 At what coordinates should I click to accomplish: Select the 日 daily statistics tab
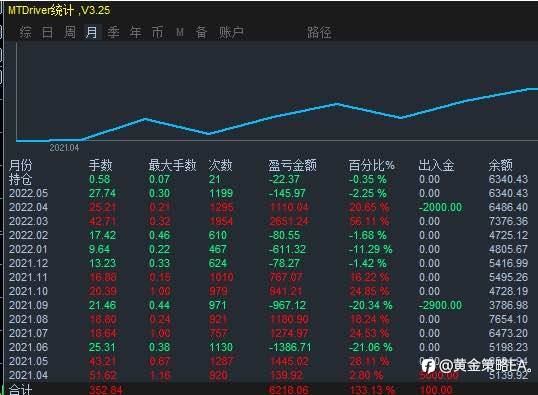click(x=47, y=32)
